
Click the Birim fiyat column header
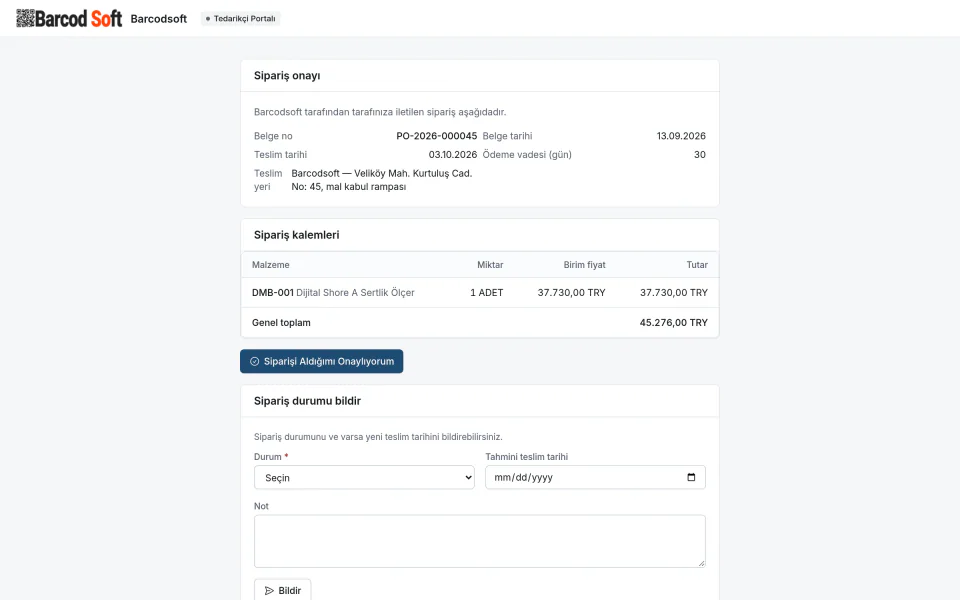point(585,265)
